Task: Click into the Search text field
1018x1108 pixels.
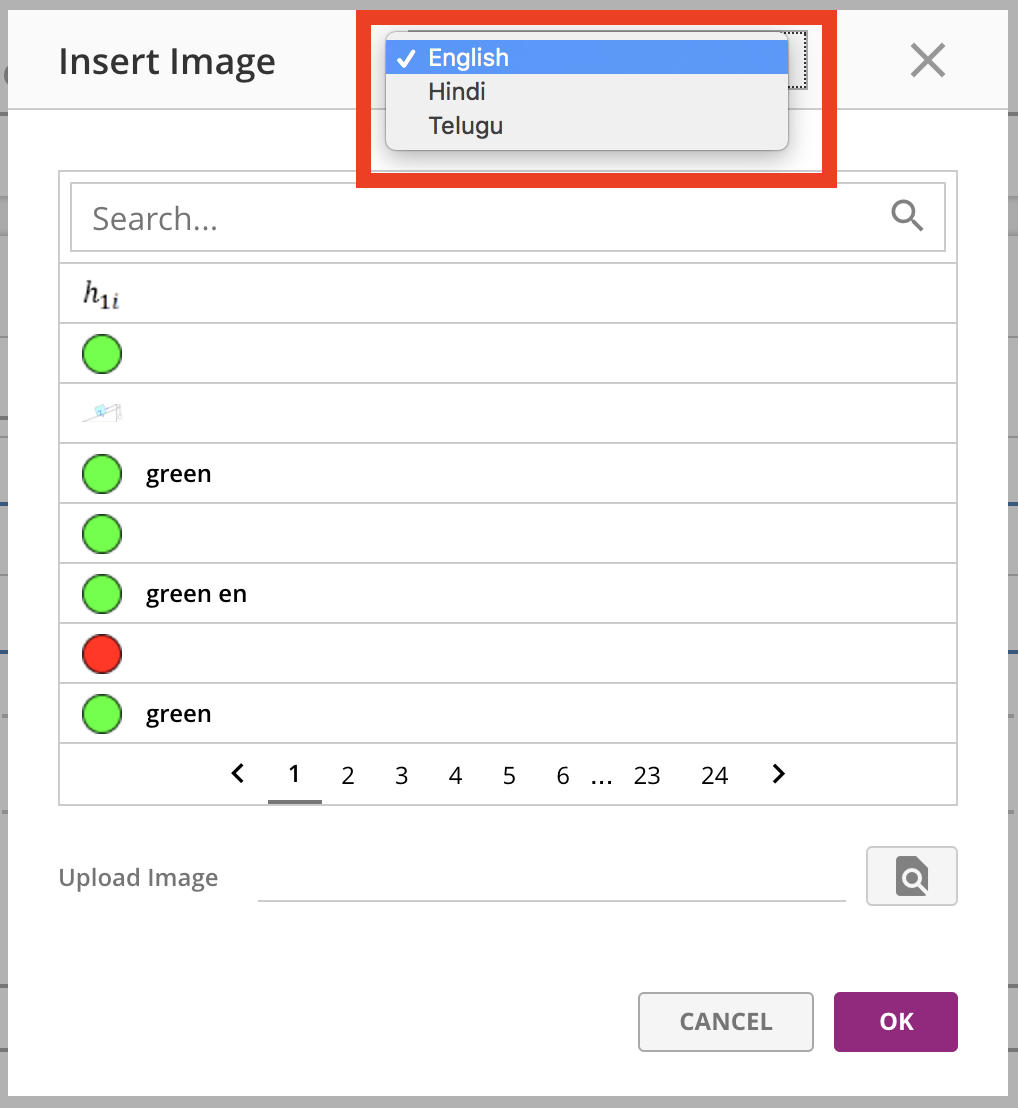Action: pos(480,218)
